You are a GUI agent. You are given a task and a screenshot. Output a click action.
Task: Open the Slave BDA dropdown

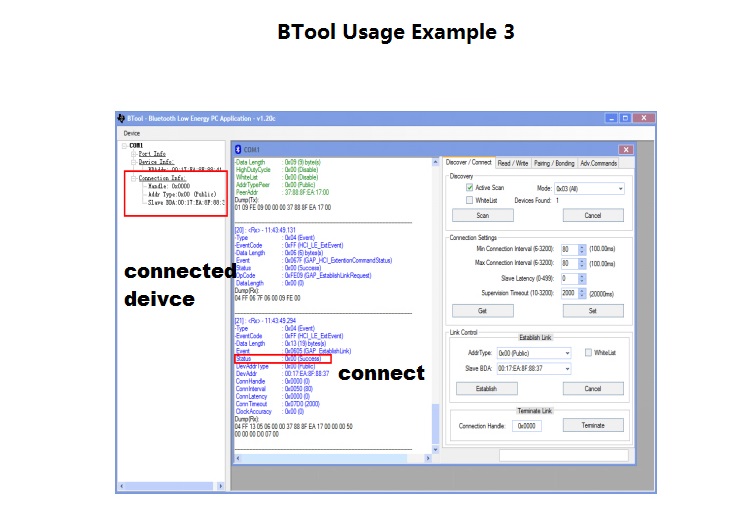pos(534,369)
